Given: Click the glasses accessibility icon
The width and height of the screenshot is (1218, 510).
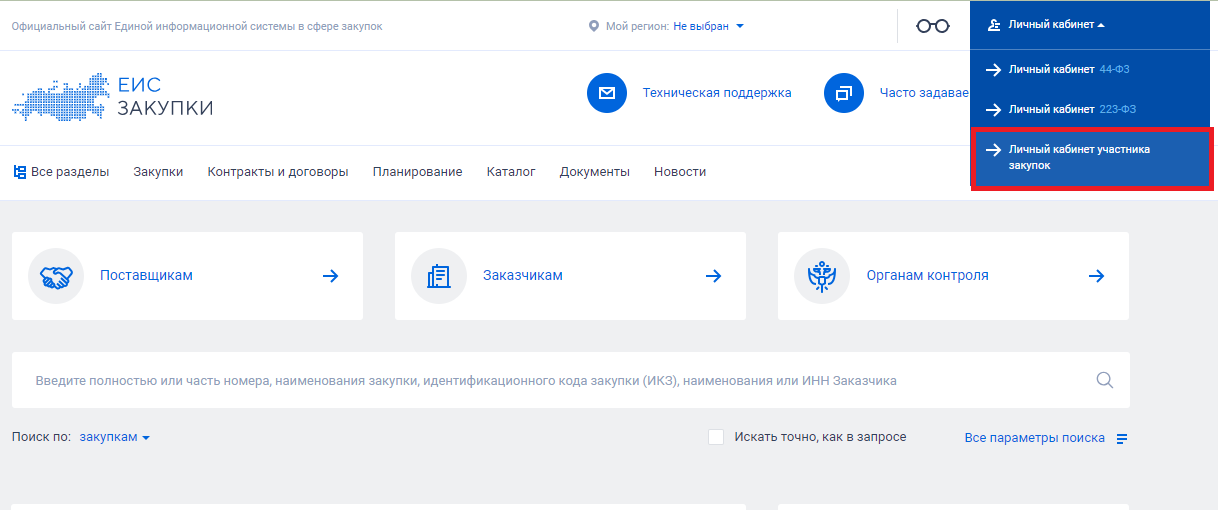Looking at the screenshot, I should click(x=932, y=26).
